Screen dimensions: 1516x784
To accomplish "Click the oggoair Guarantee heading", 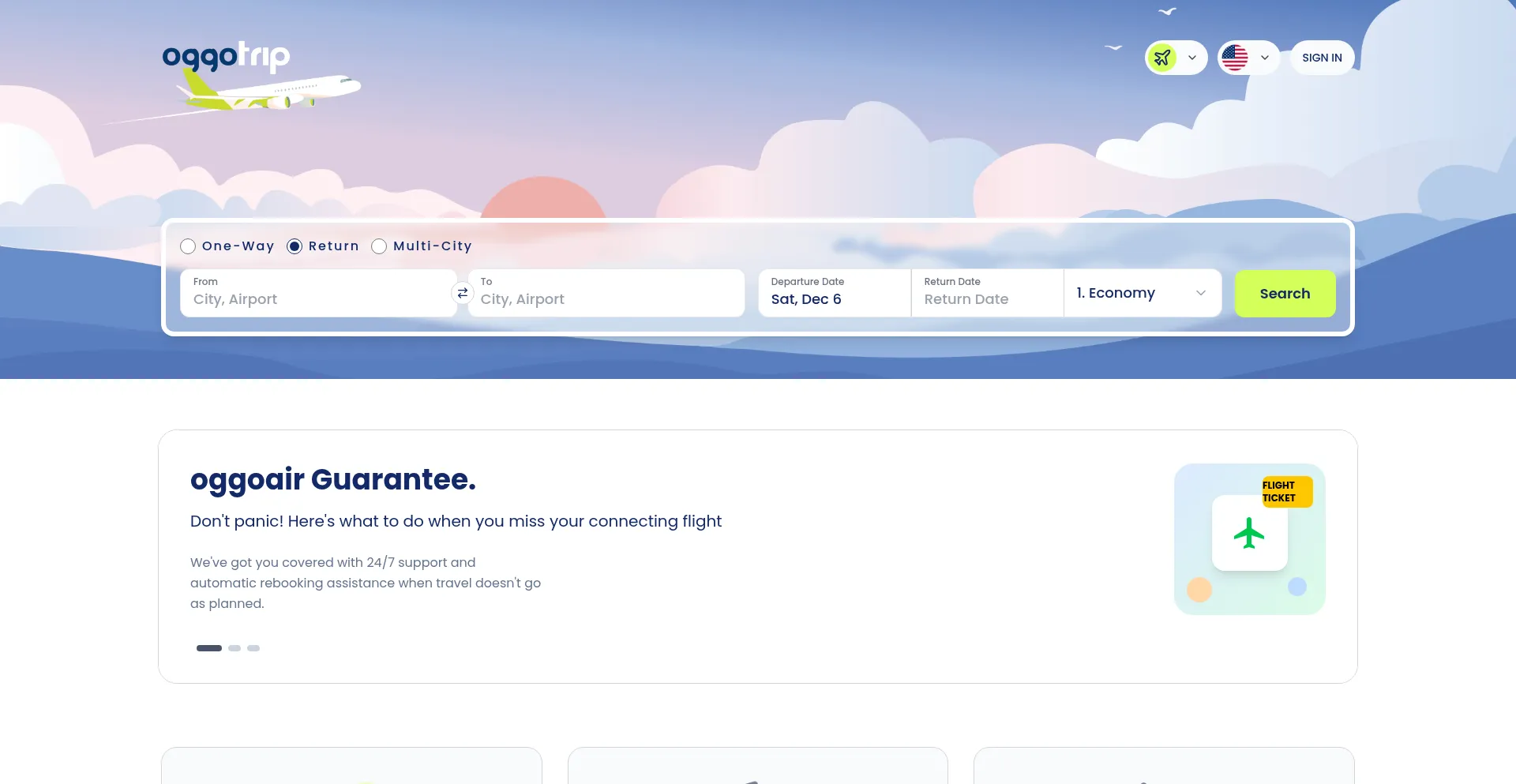I will click(x=333, y=479).
